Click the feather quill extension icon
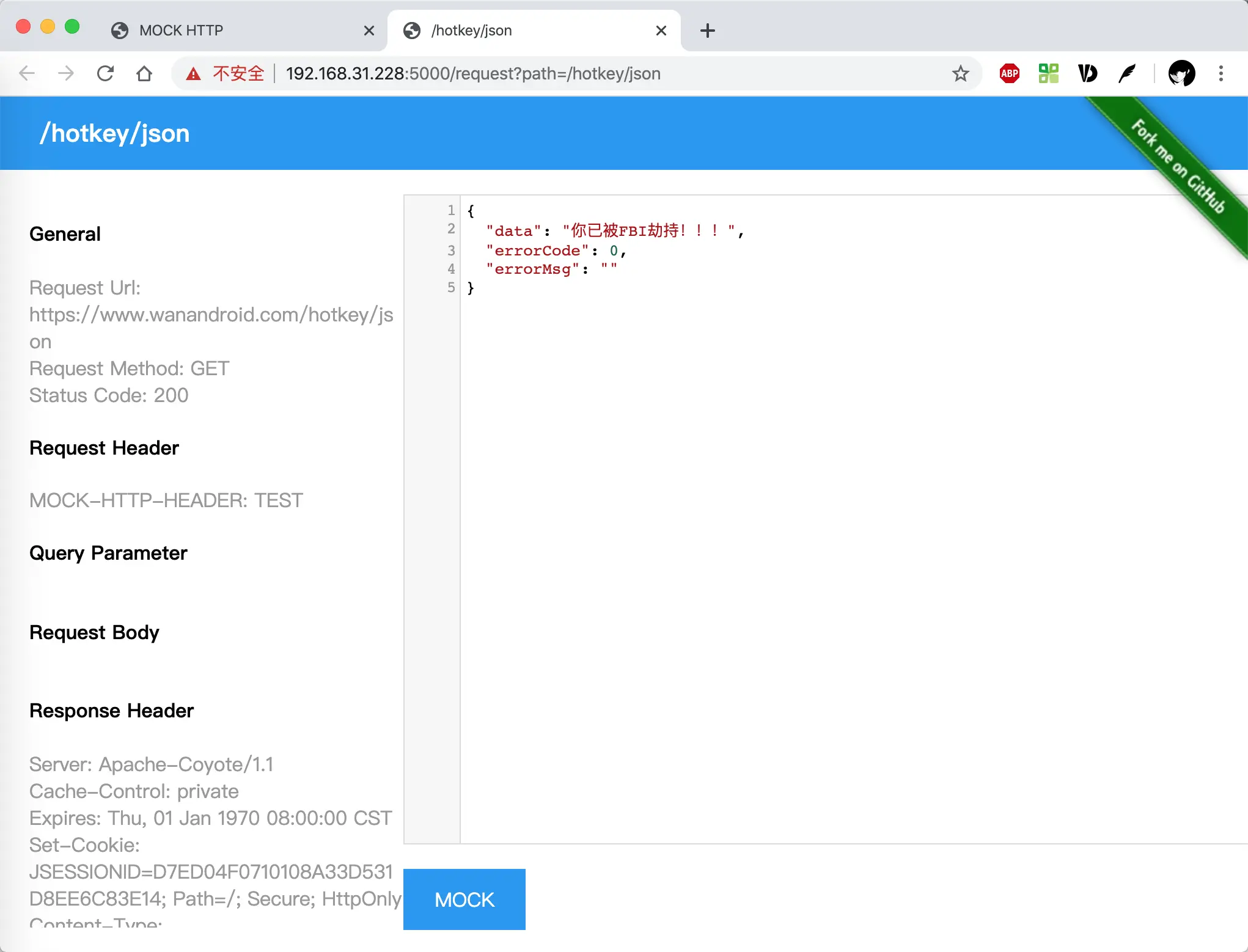This screenshot has height=952, width=1248. [1126, 74]
